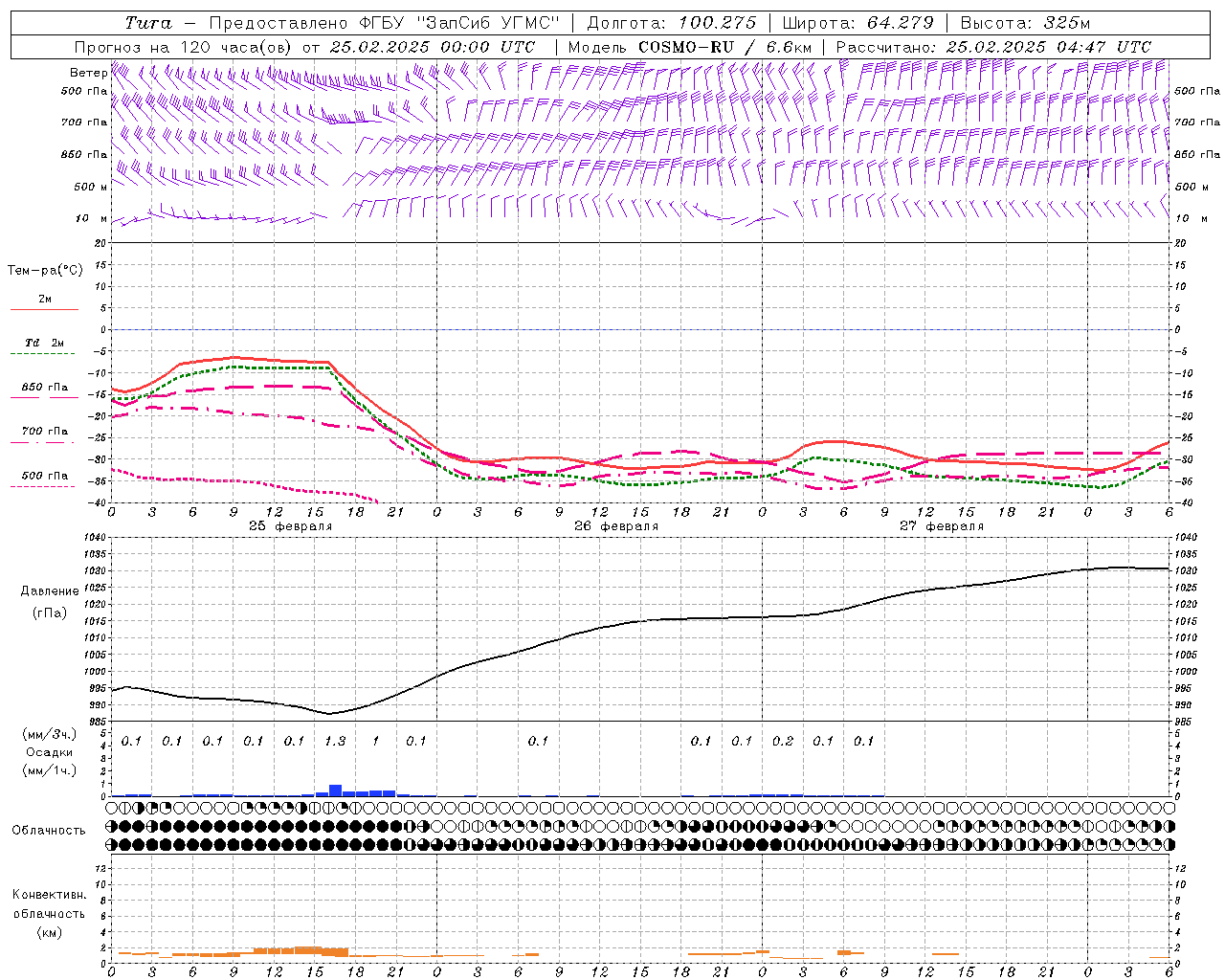Click "Прогноз на 120 часа(ов)" text

tap(185, 47)
